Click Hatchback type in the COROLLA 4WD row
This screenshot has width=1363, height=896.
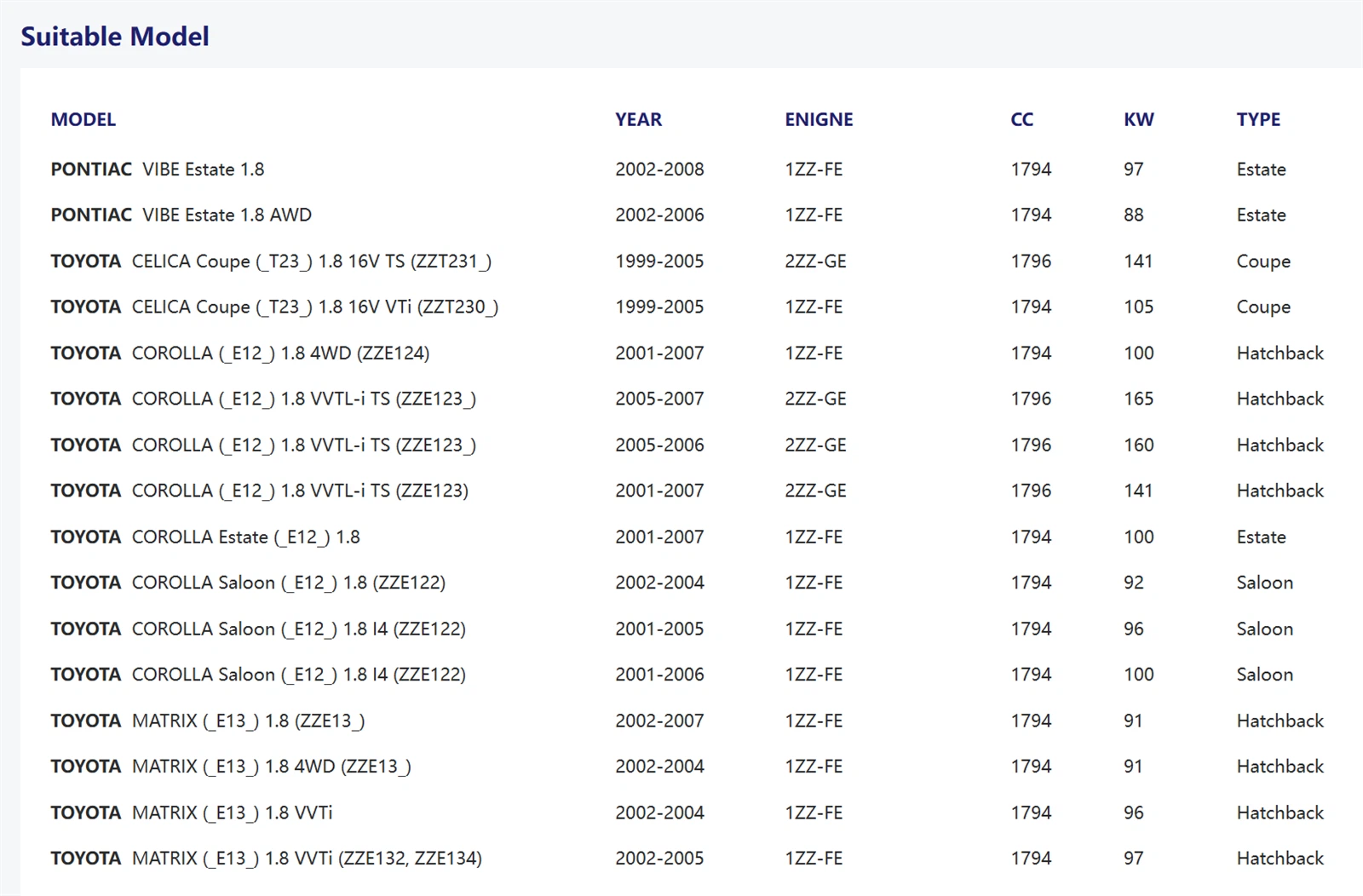pos(1280,353)
